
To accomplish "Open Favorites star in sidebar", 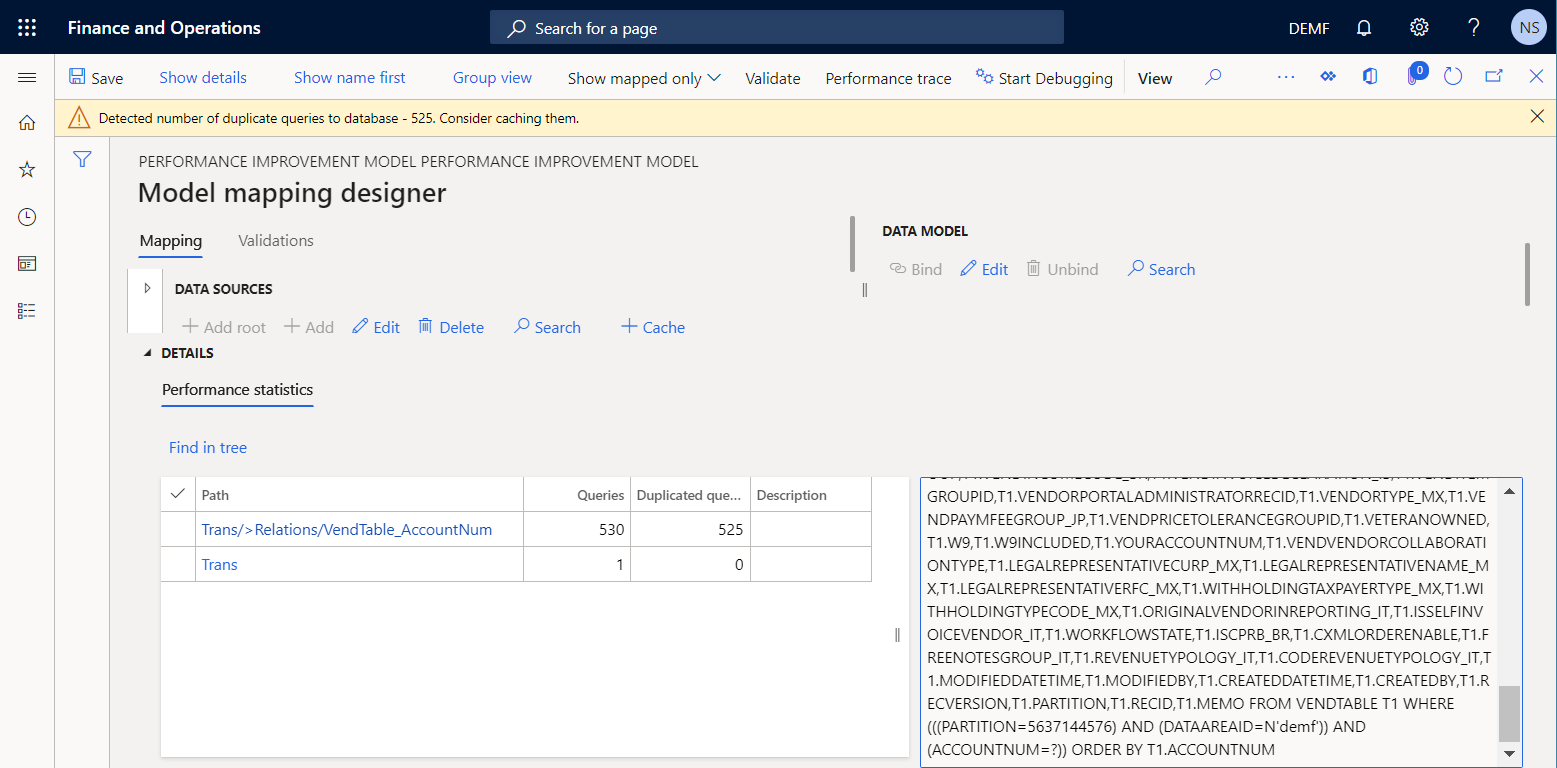I will coord(27,169).
